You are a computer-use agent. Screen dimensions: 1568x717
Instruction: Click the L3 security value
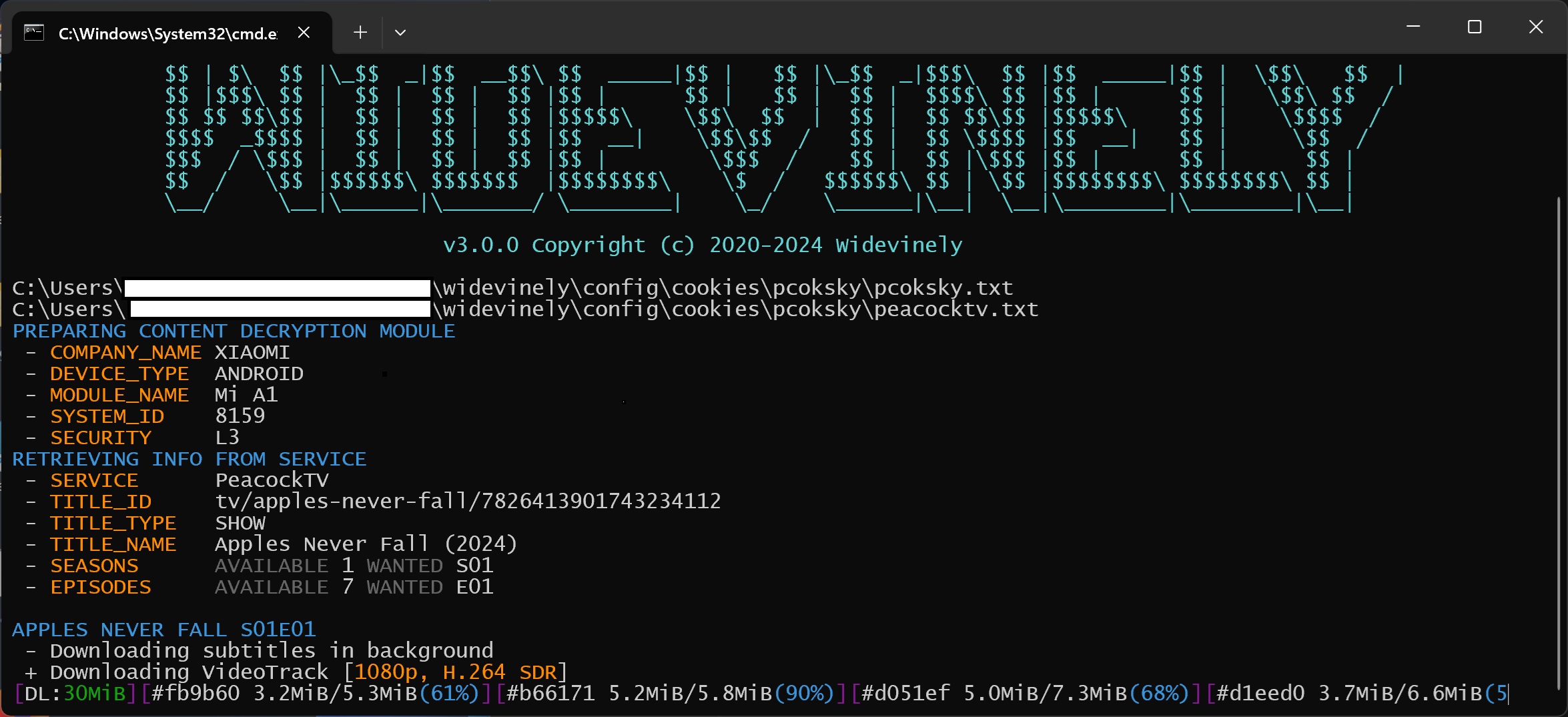click(227, 438)
